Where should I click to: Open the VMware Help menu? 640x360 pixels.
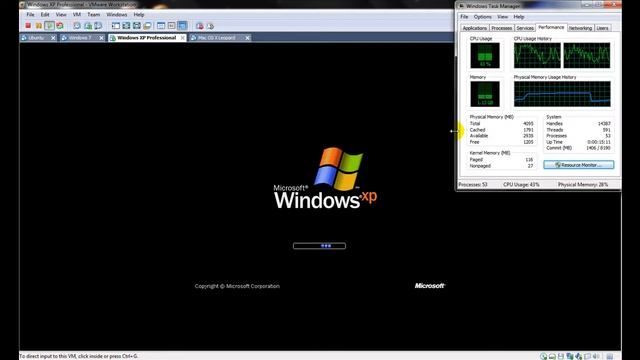tap(139, 14)
